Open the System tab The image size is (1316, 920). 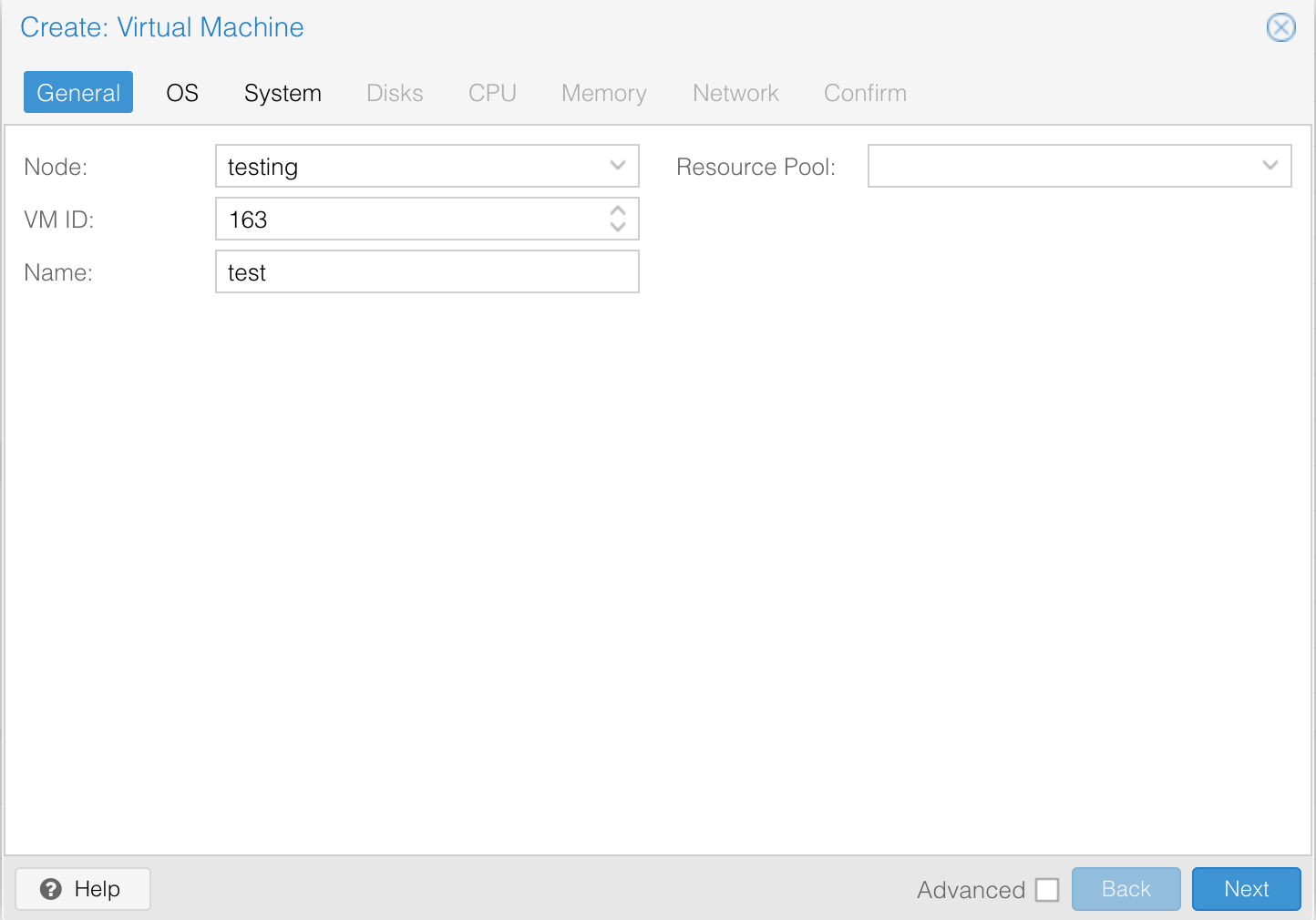coord(283,93)
